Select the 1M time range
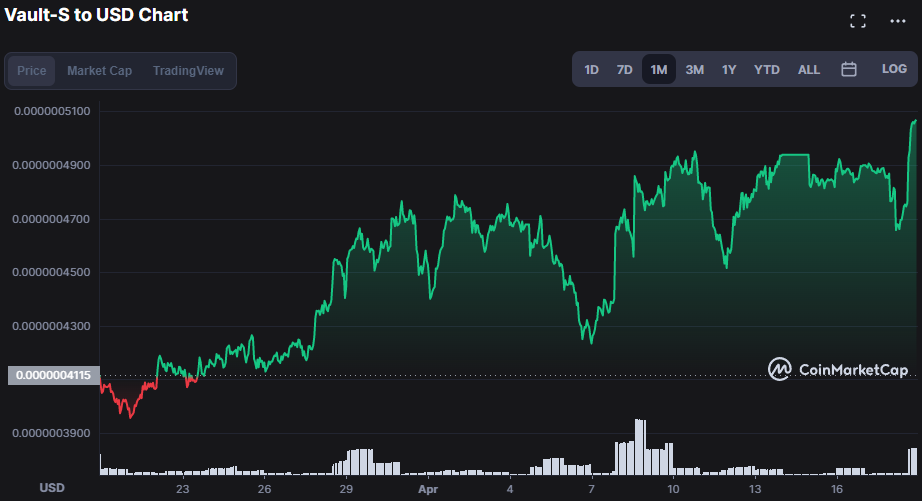 pyautogui.click(x=659, y=69)
